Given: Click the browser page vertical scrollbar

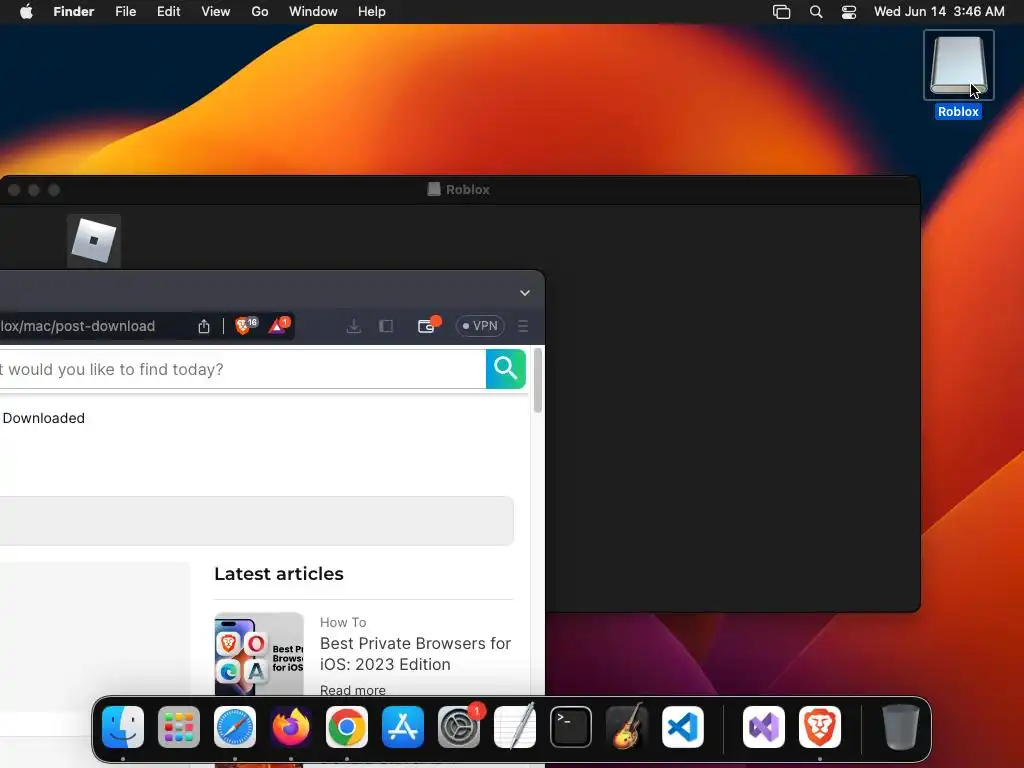Looking at the screenshot, I should (537, 381).
